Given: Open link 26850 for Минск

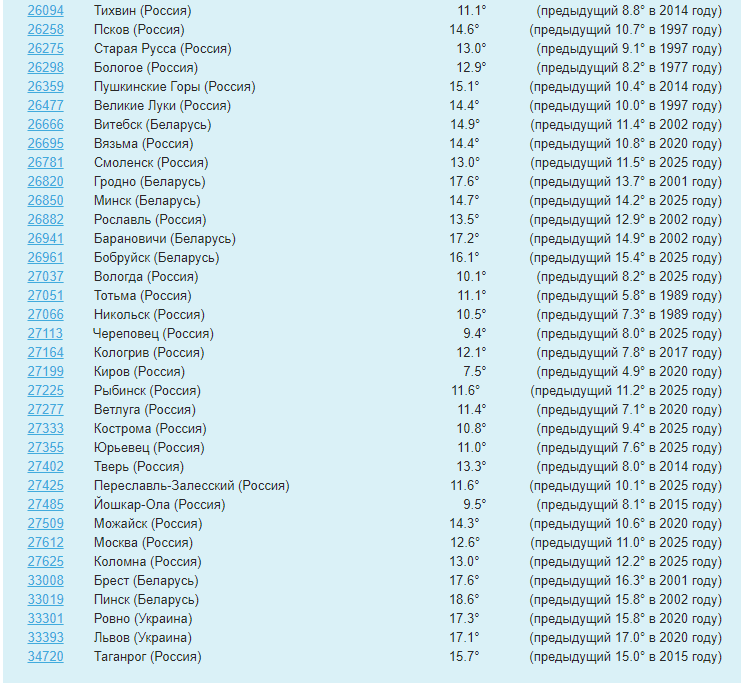Looking at the screenshot, I should point(45,200).
